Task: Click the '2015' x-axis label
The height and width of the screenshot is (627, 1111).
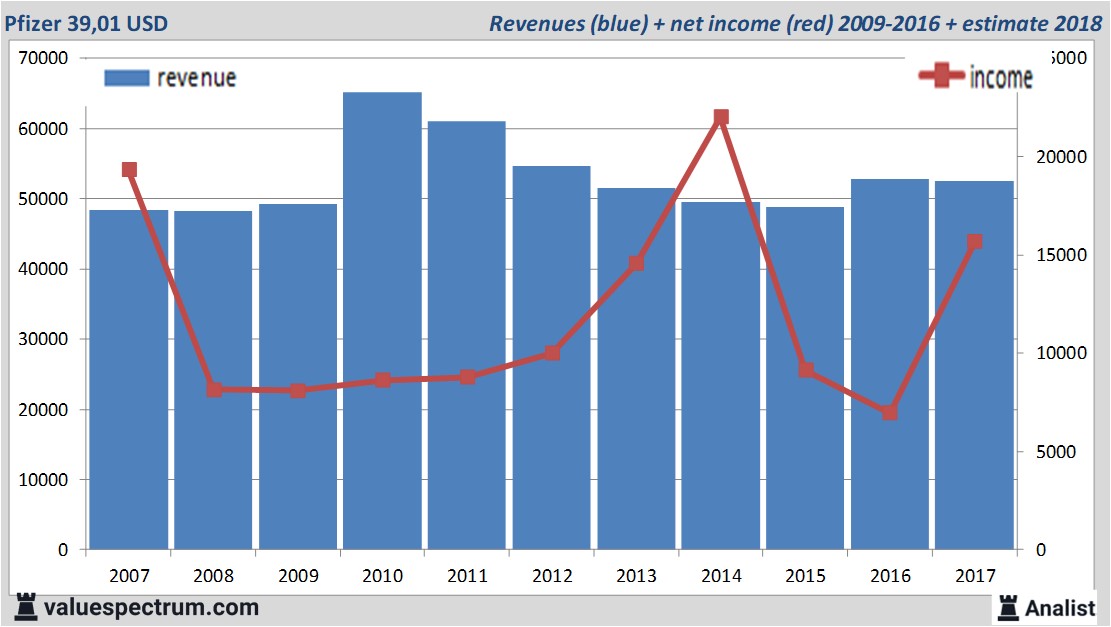Action: (x=806, y=575)
